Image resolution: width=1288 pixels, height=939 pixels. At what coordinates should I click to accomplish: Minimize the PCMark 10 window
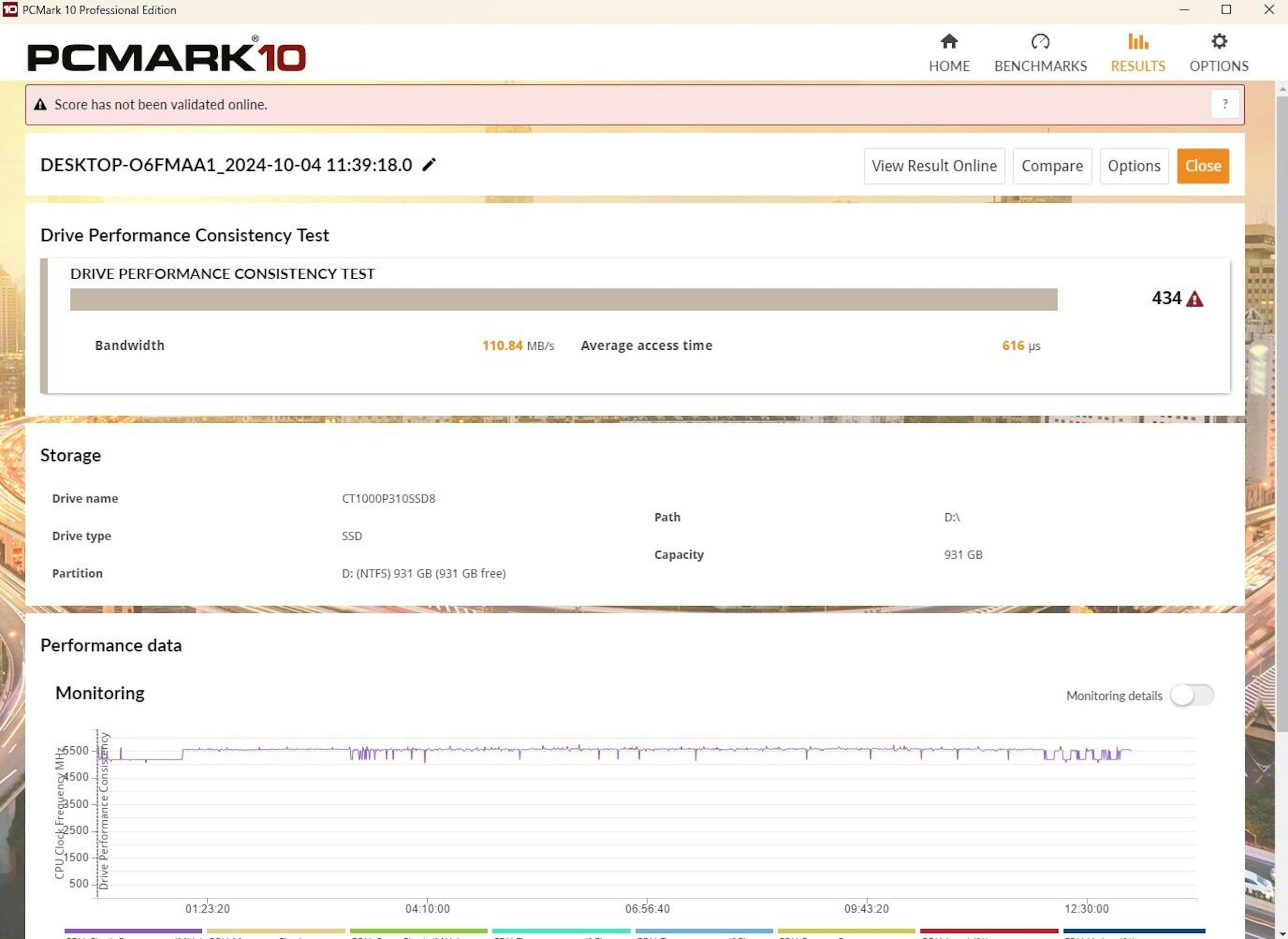coord(1183,10)
